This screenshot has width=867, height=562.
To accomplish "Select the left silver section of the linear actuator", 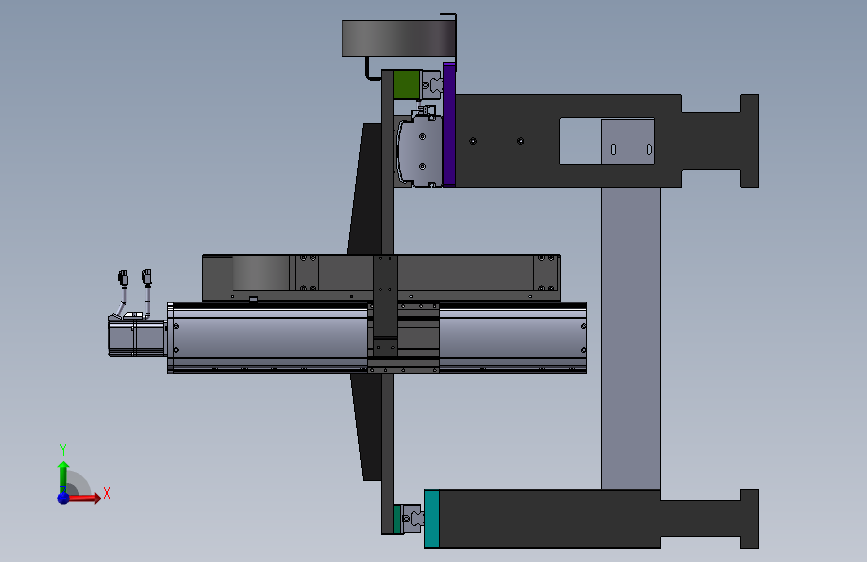I will (270, 337).
